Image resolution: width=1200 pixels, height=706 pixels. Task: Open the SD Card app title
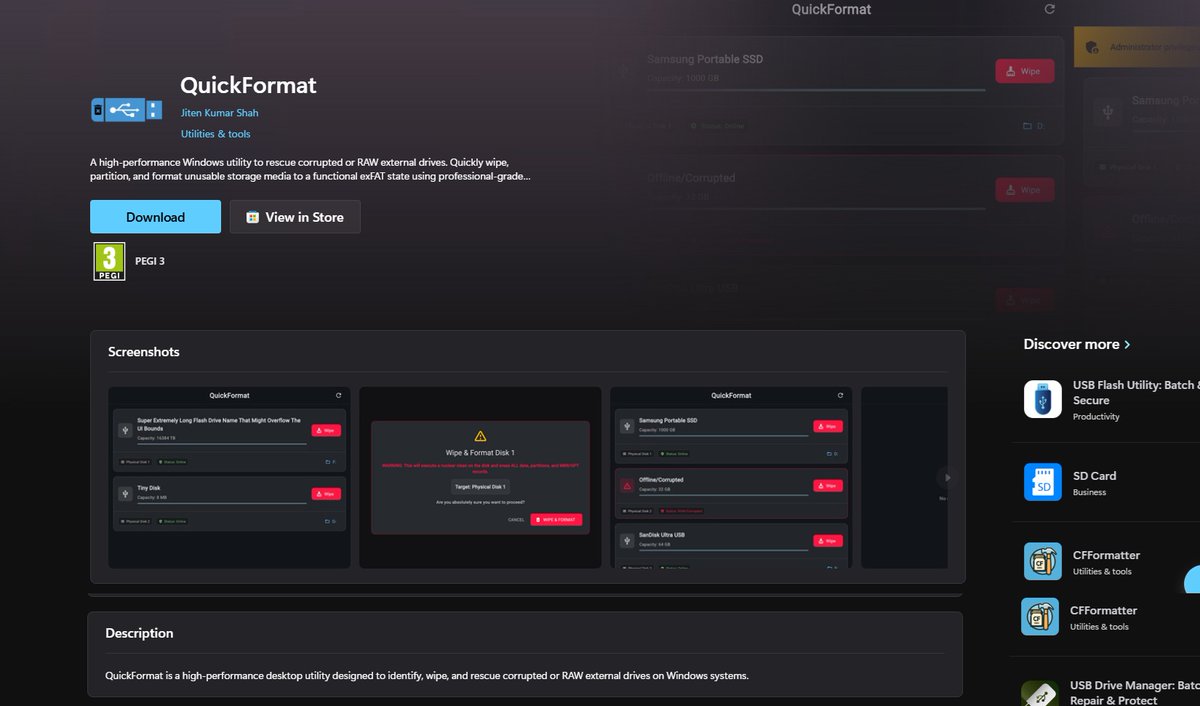point(1094,476)
